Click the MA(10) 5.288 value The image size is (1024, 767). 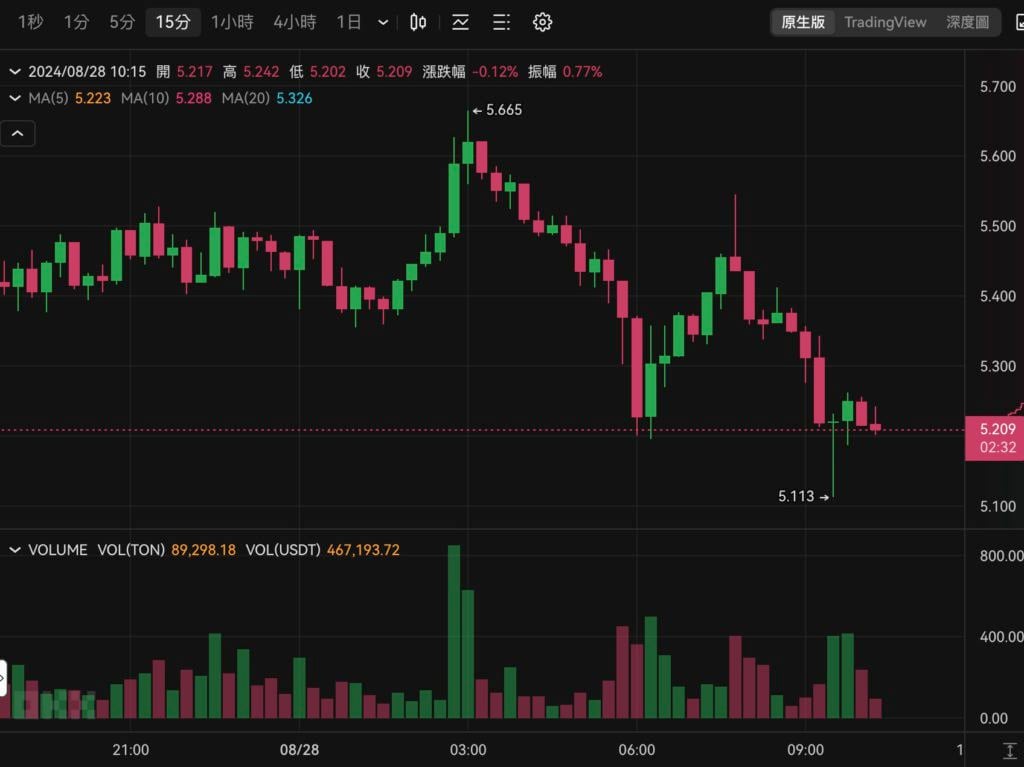[x=193, y=99]
